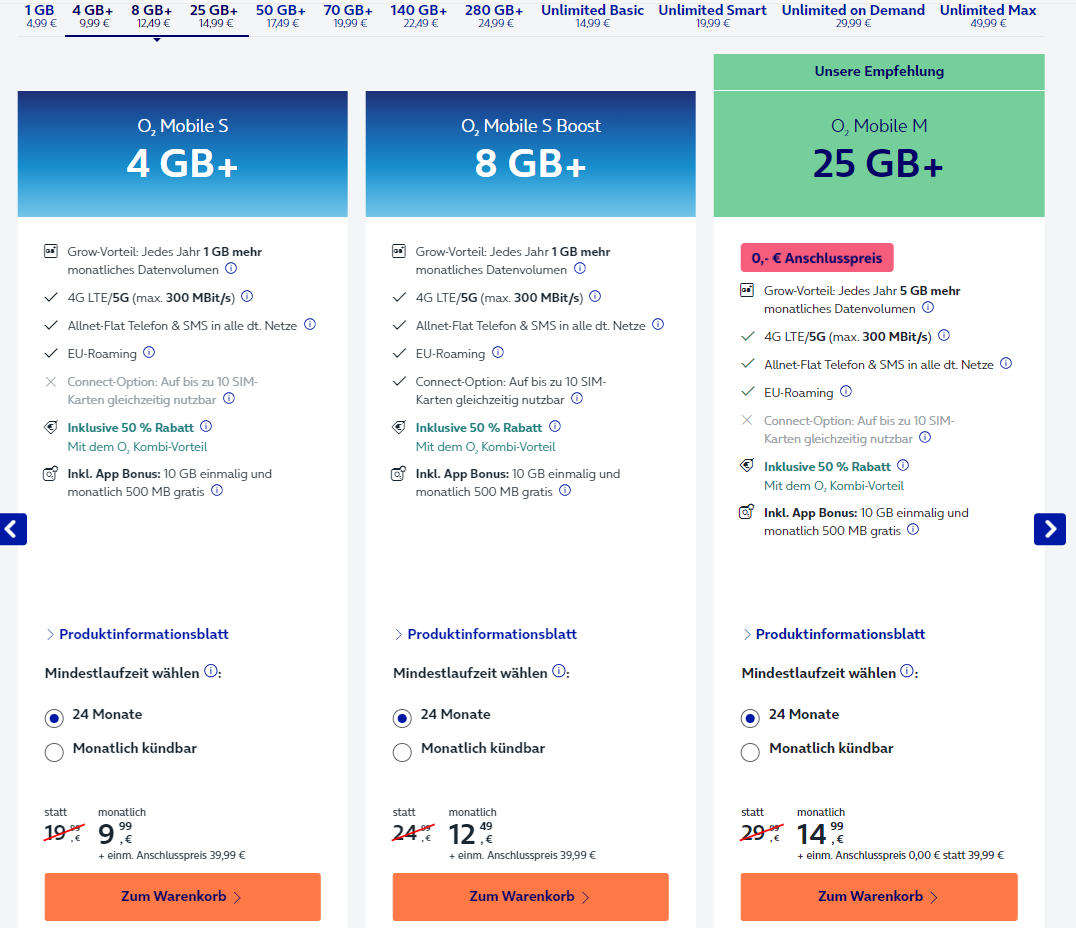This screenshot has width=1076, height=928.
Task: Show EU-Roaming info in Mobile M card
Action: click(845, 391)
